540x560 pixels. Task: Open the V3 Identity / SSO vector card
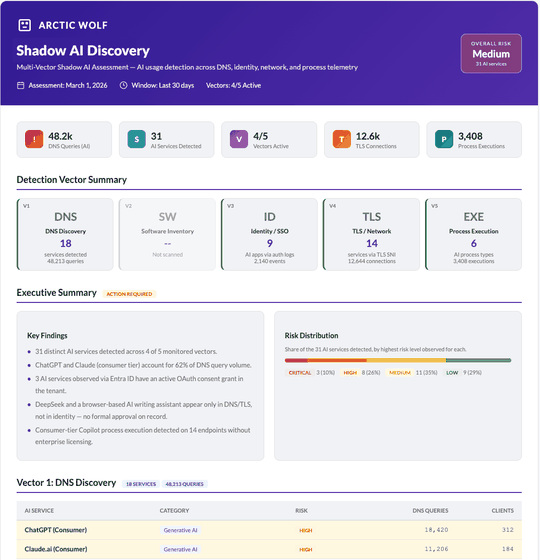coord(270,234)
